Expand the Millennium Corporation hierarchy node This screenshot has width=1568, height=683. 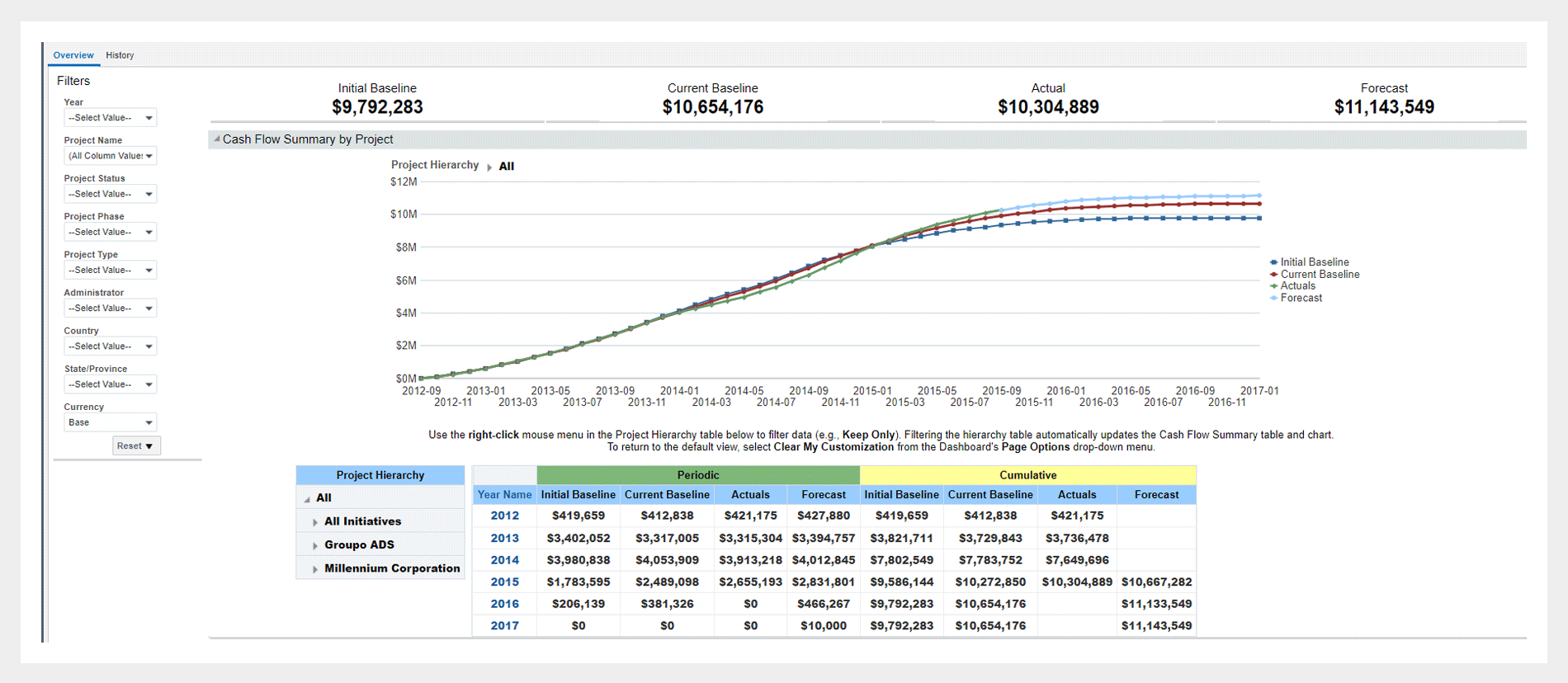[315, 569]
